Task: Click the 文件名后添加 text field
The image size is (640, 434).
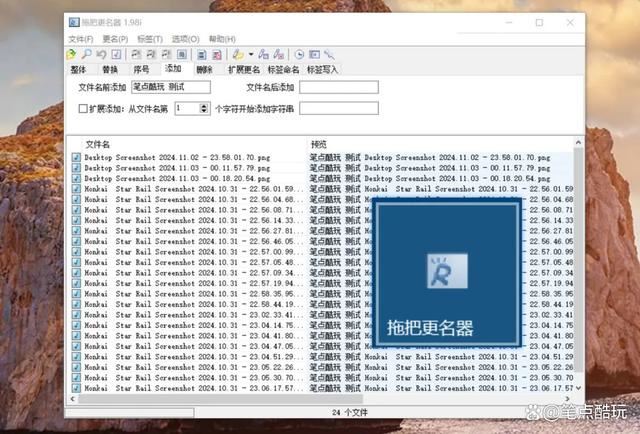Action: (338, 87)
